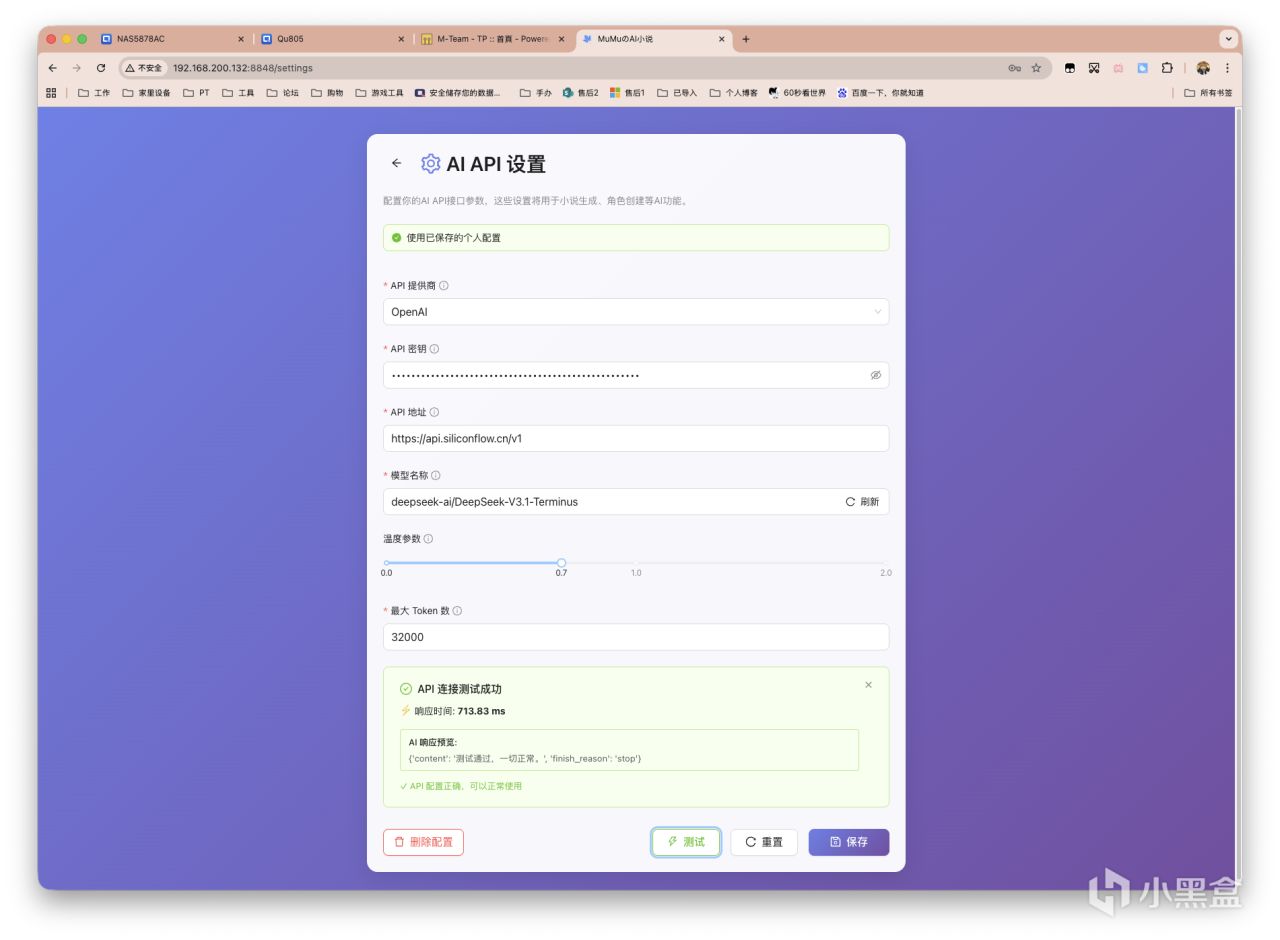The height and width of the screenshot is (940, 1280).
Task: Click the password key icon in address bar
Action: 1015,68
